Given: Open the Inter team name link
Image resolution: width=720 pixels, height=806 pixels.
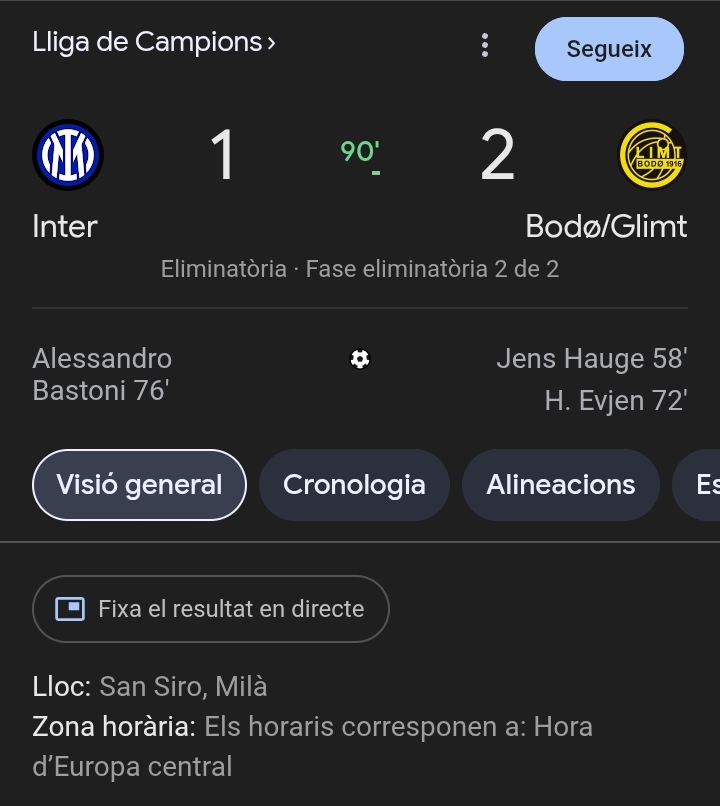Looking at the screenshot, I should (65, 227).
